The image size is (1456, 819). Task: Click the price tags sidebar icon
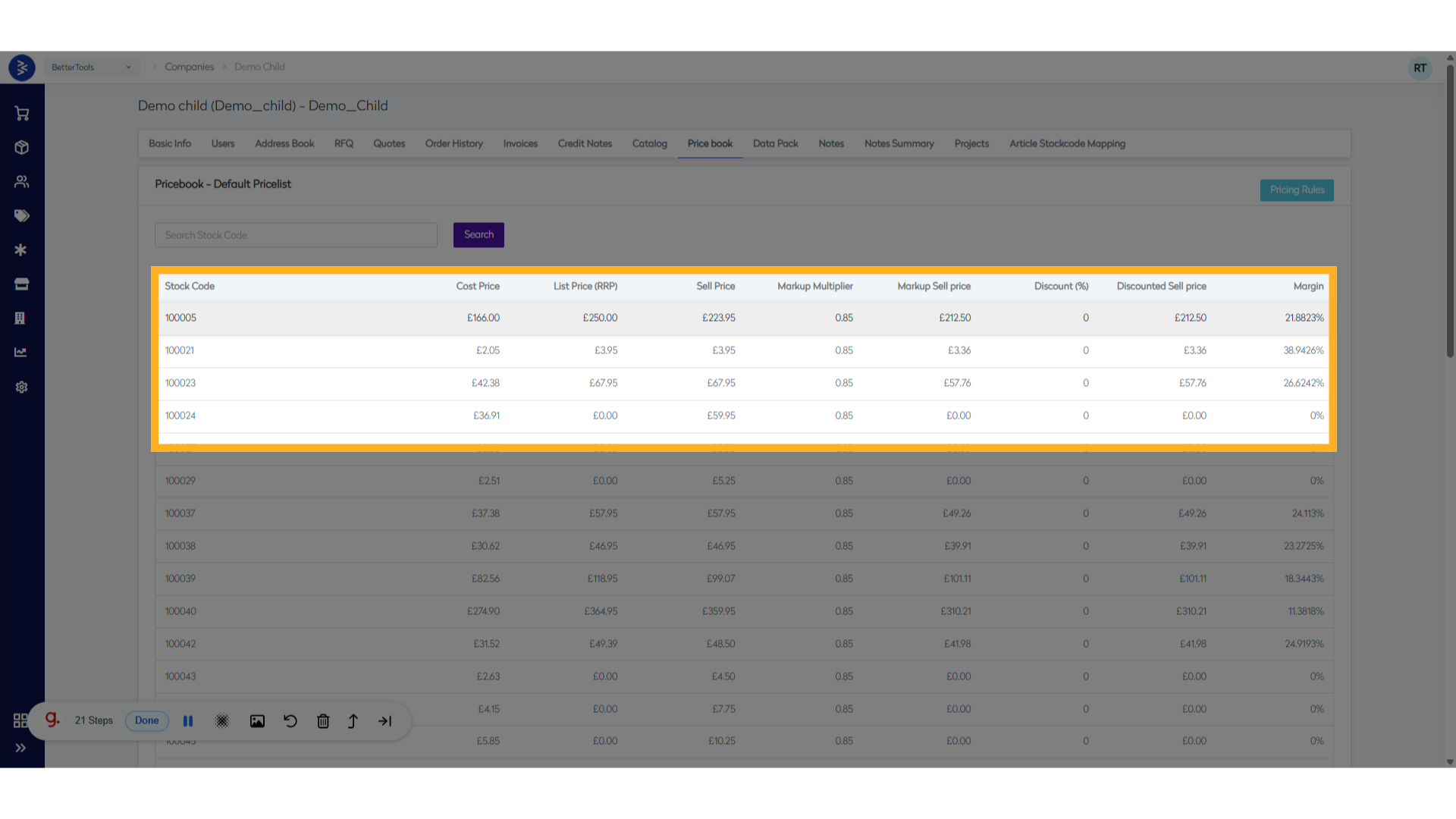21,216
